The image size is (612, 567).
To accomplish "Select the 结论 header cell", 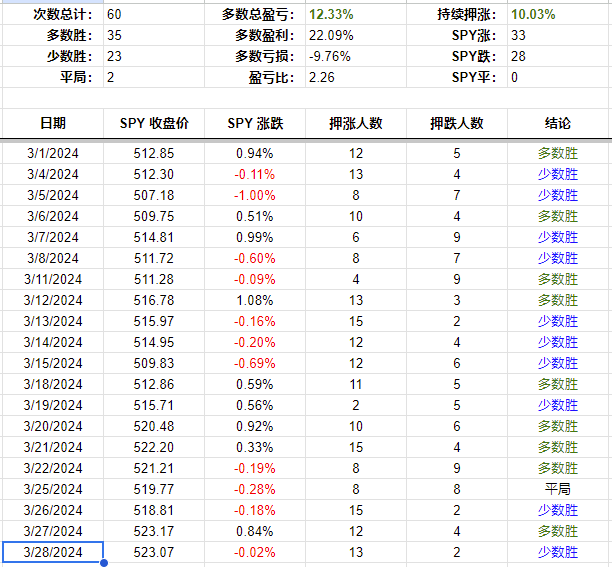I will tap(558, 123).
